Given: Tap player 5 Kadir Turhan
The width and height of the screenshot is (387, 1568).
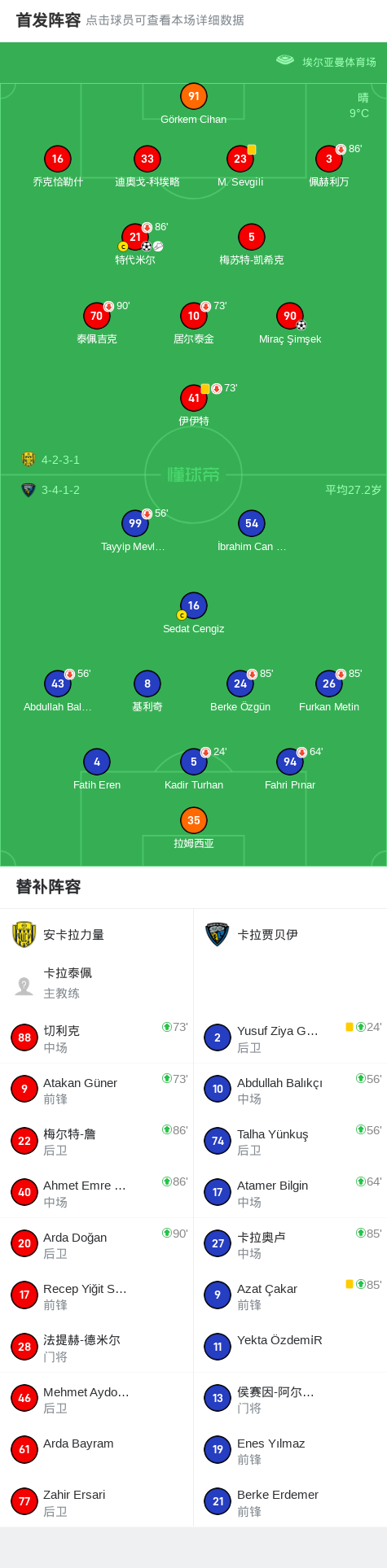Looking at the screenshot, I should 193,762.
